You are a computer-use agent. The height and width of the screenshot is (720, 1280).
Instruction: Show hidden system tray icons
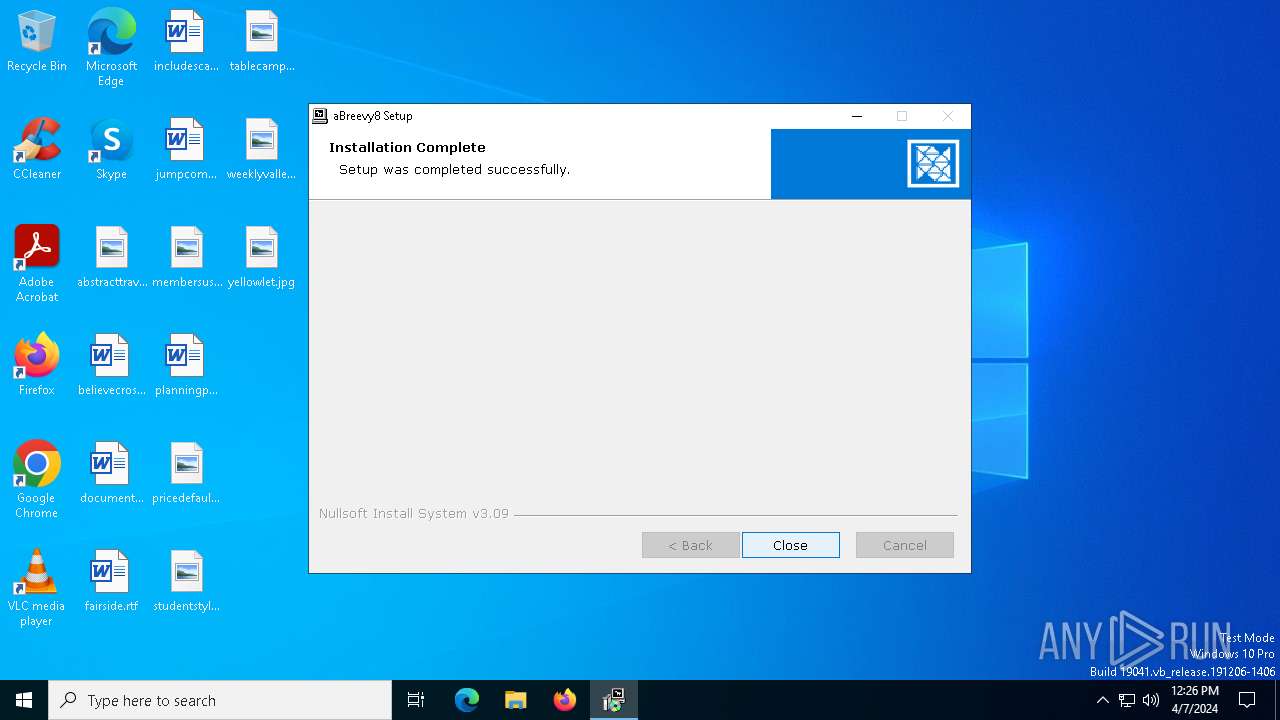[1102, 700]
